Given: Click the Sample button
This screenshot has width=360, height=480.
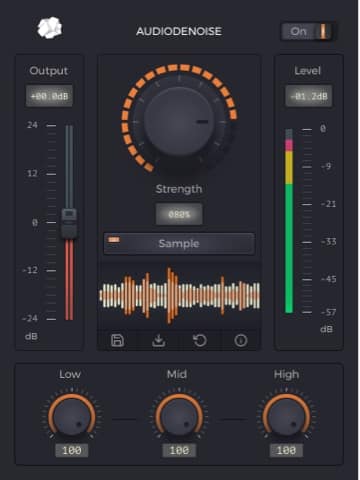Looking at the screenshot, I should coord(179,244).
